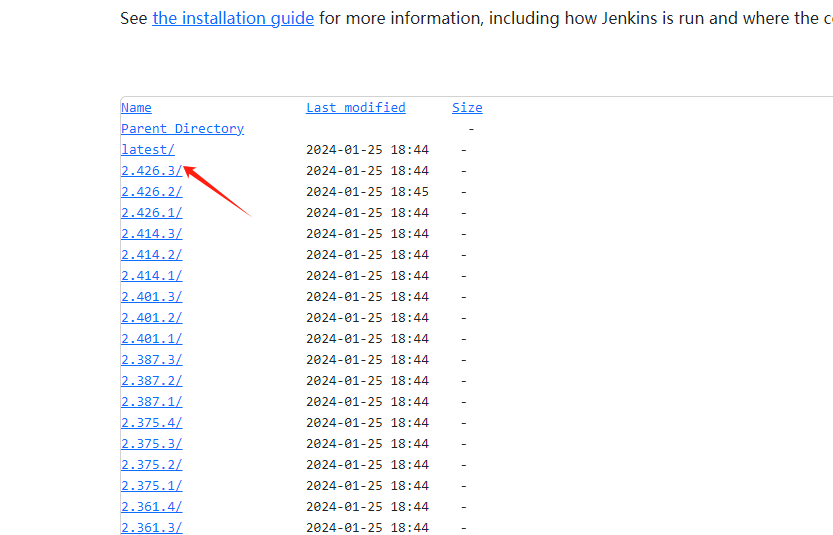
Task: Open the 2.387.2/ version folder
Action: coord(151,380)
